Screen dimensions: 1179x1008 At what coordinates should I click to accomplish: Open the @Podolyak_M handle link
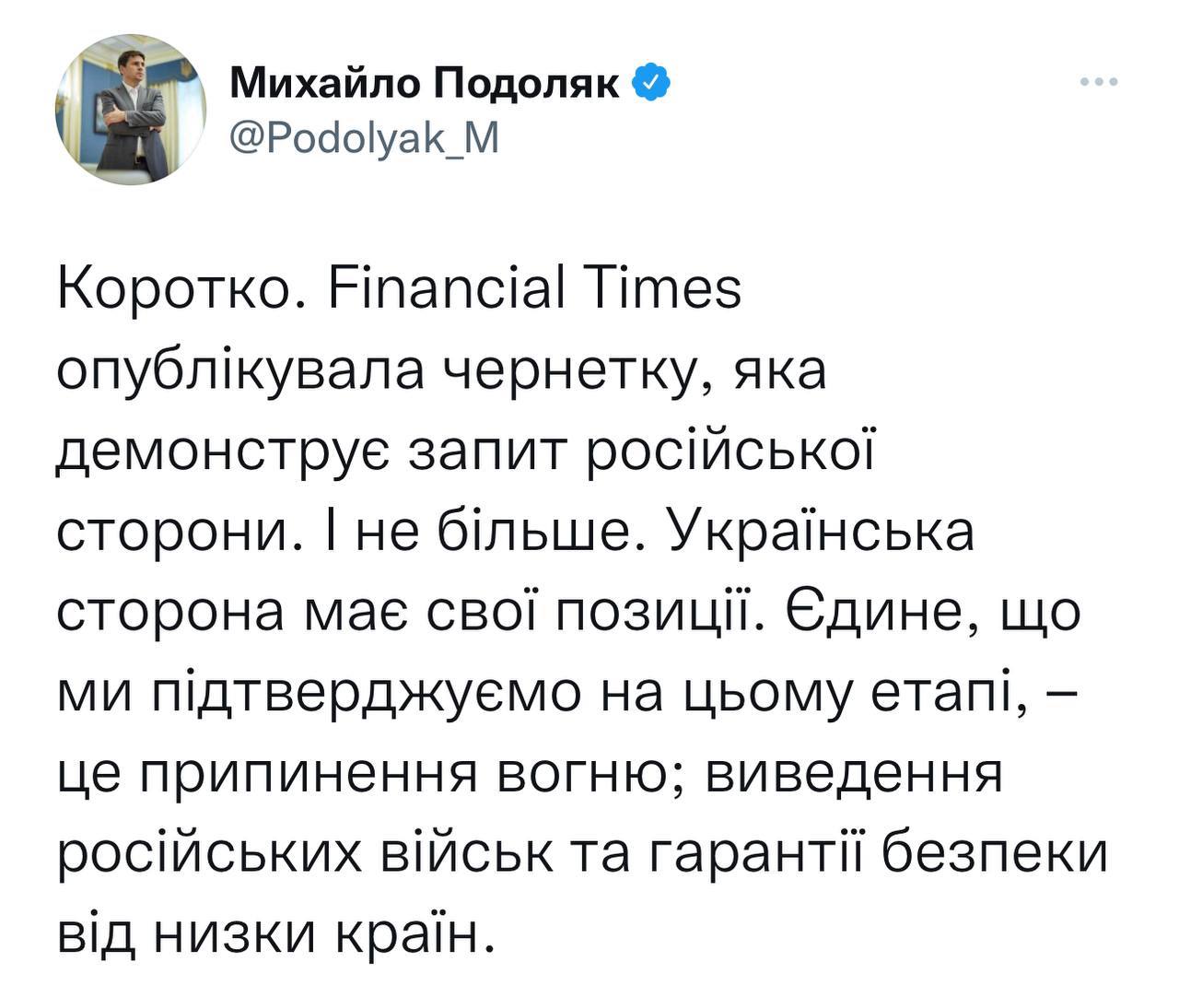[x=364, y=138]
